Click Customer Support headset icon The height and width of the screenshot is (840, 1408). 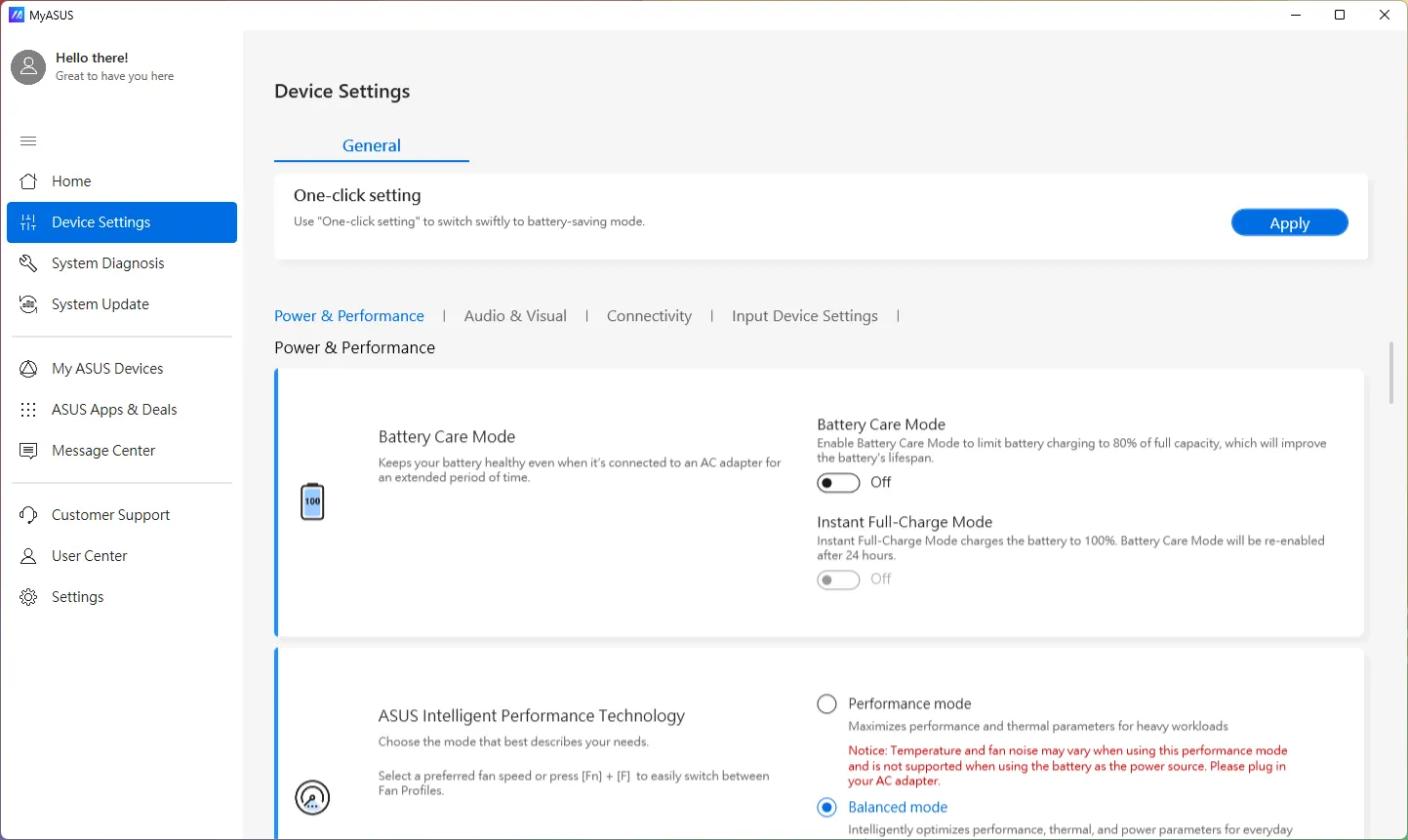28,515
